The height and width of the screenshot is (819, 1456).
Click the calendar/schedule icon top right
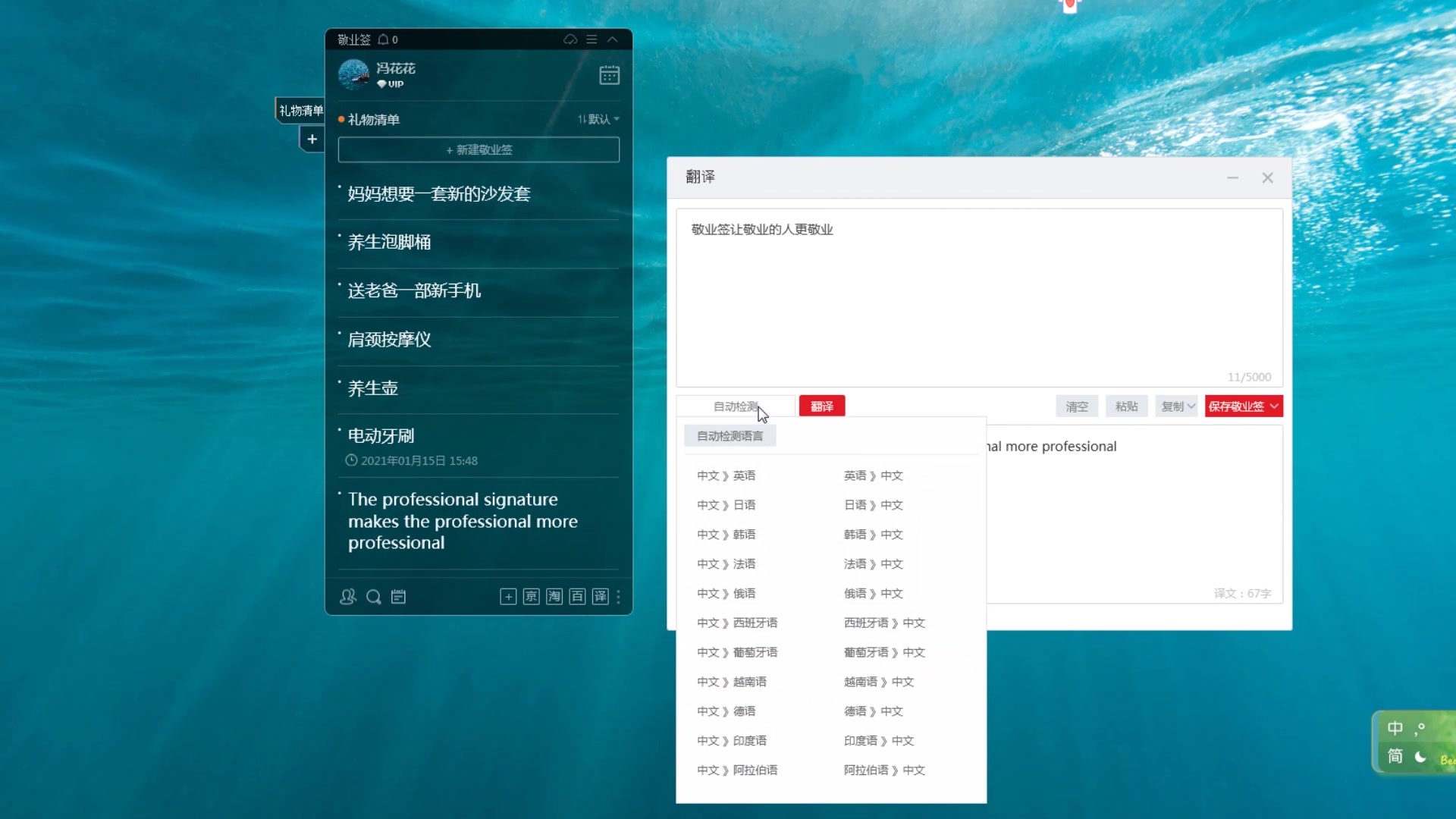click(x=609, y=75)
